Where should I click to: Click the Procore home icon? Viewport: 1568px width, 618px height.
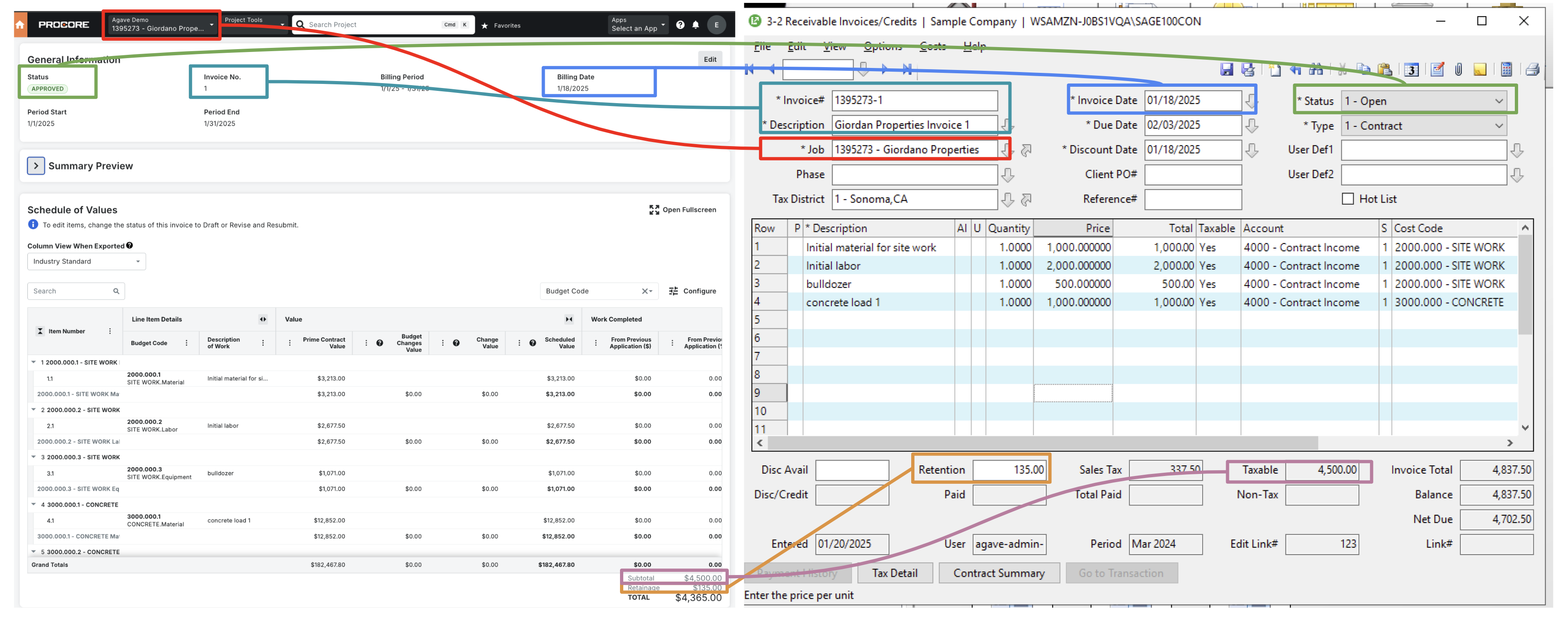[x=20, y=25]
